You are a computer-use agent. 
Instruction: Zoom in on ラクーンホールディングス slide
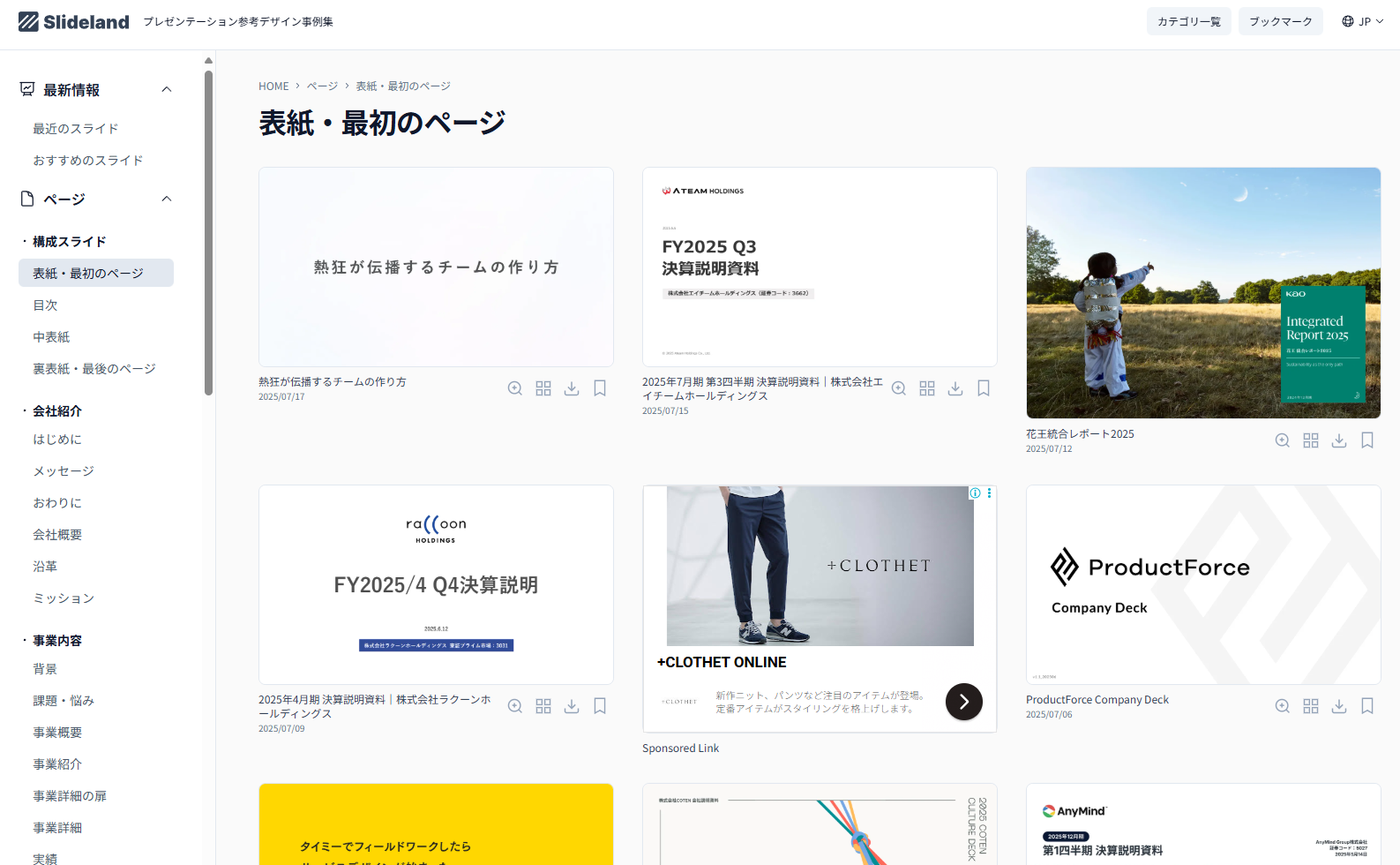point(515,706)
